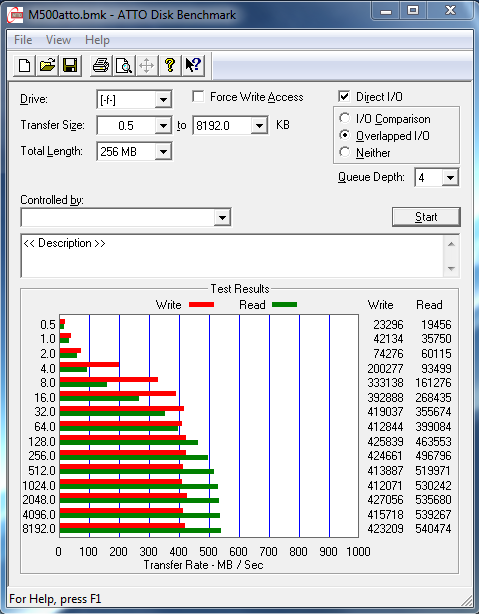The image size is (479, 614).
Task: Click the write value 200277
Action: [x=385, y=368]
